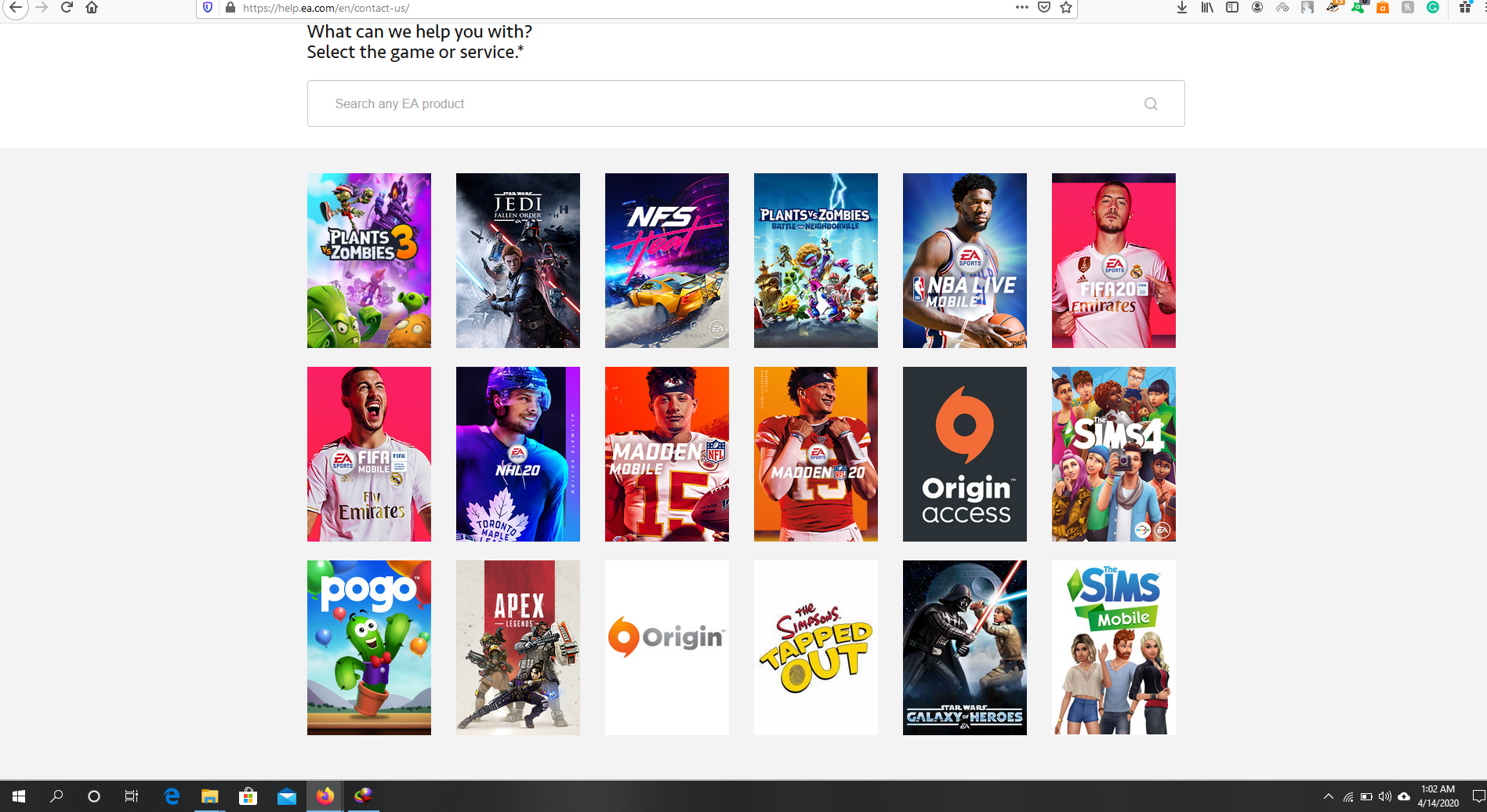The width and height of the screenshot is (1487, 812).
Task: Expand the hidden system tray icons chevron
Action: [x=1328, y=796]
